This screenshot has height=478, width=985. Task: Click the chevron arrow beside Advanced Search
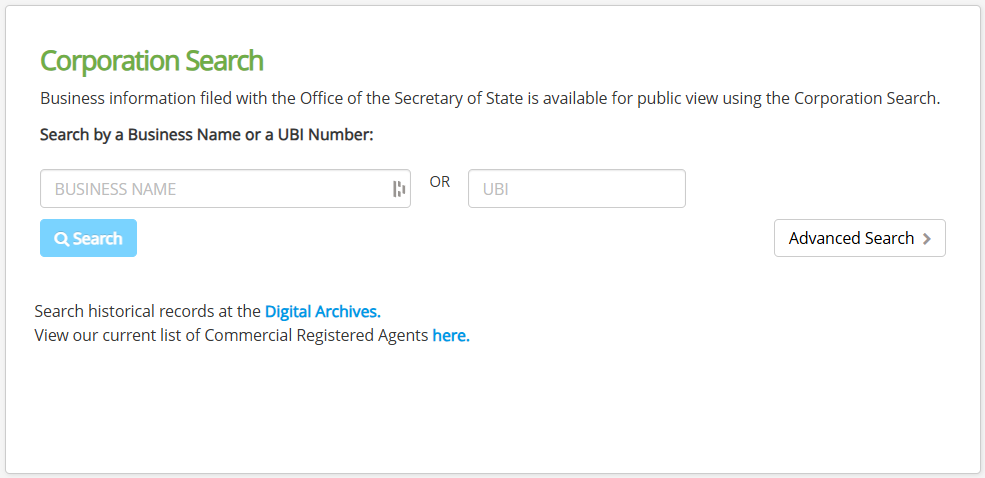(927, 238)
